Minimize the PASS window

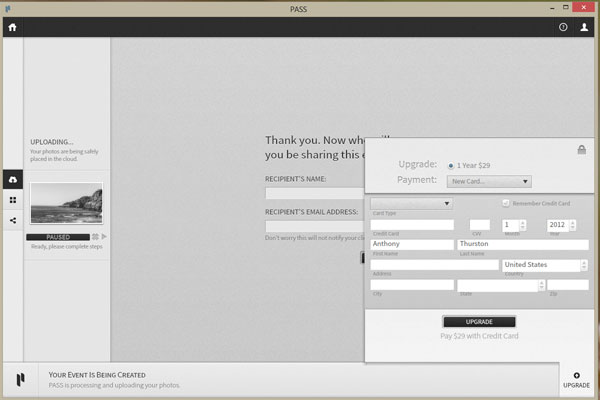click(552, 8)
